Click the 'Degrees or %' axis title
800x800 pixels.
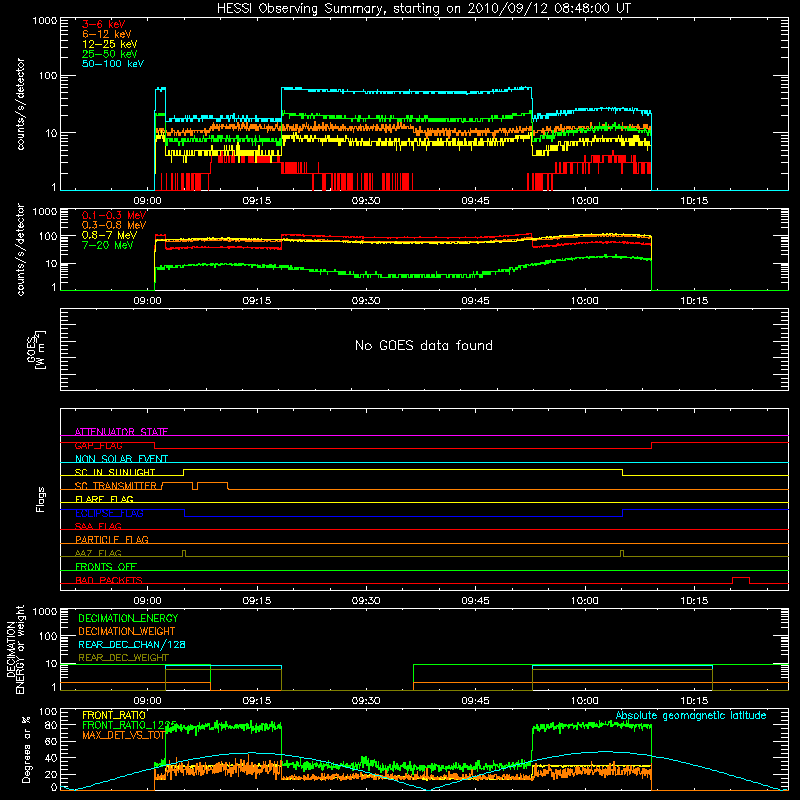point(26,749)
